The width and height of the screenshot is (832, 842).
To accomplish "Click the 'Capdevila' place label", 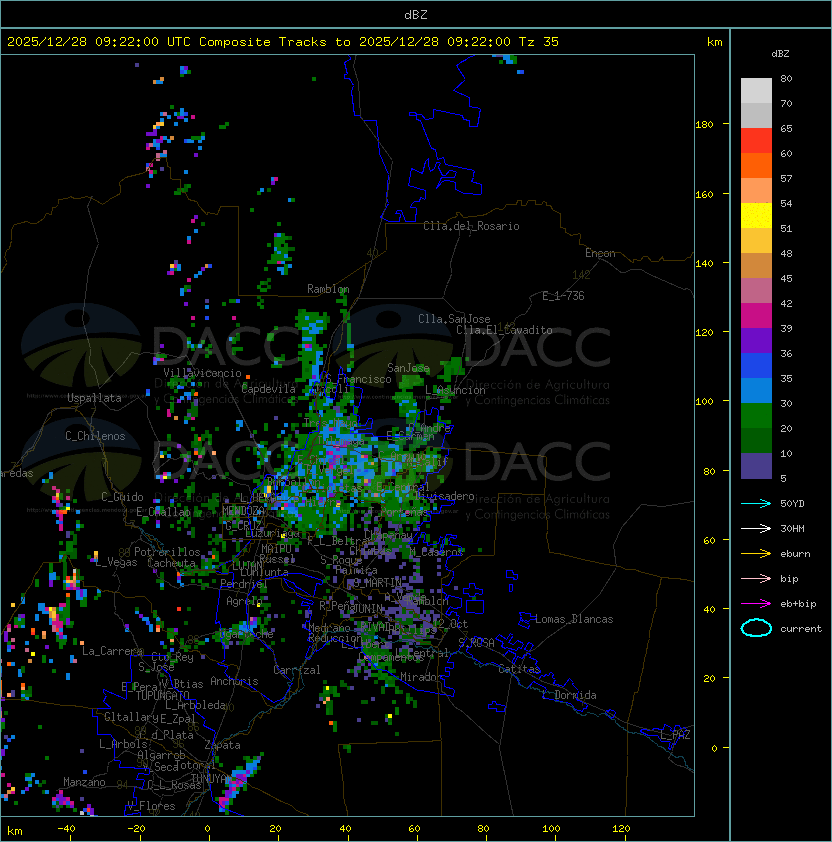I will tap(268, 389).
